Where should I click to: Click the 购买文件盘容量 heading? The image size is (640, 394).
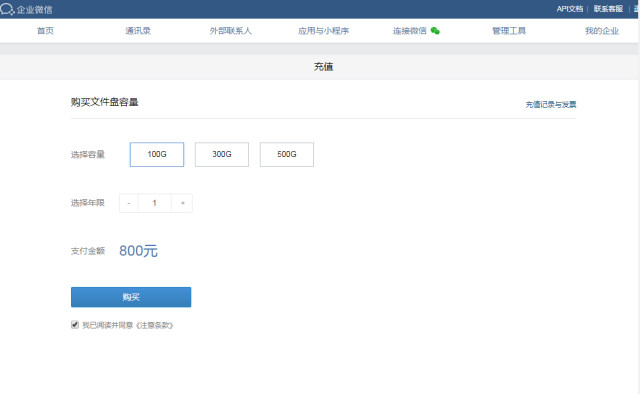pos(104,102)
